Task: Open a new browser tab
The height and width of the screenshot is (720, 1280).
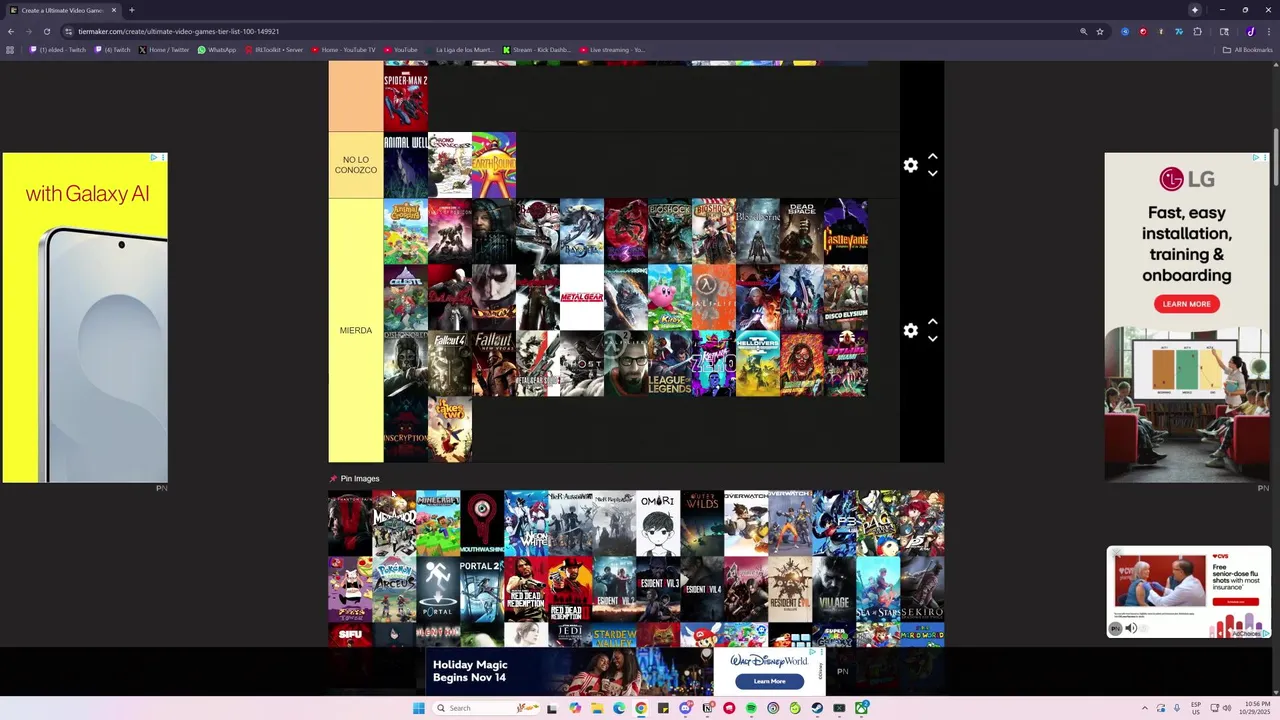Action: point(131,10)
